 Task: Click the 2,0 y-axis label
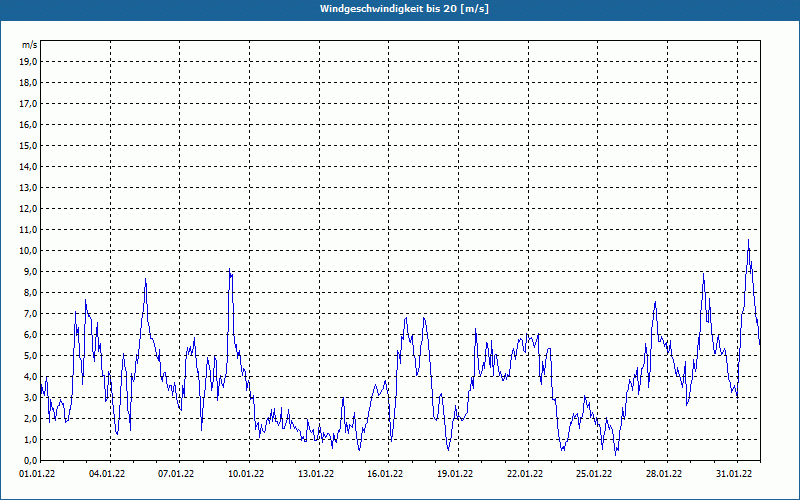pos(30,419)
